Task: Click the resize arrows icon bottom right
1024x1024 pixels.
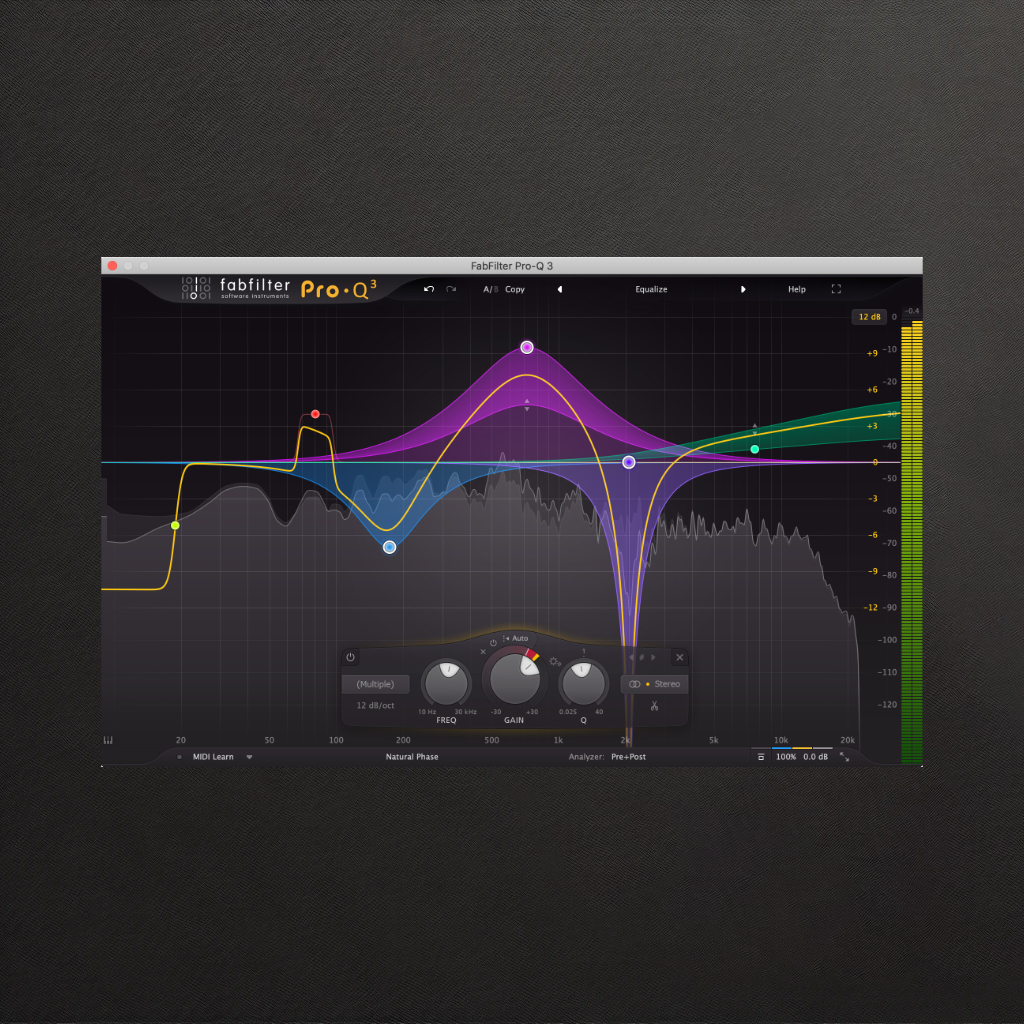Action: coord(845,757)
